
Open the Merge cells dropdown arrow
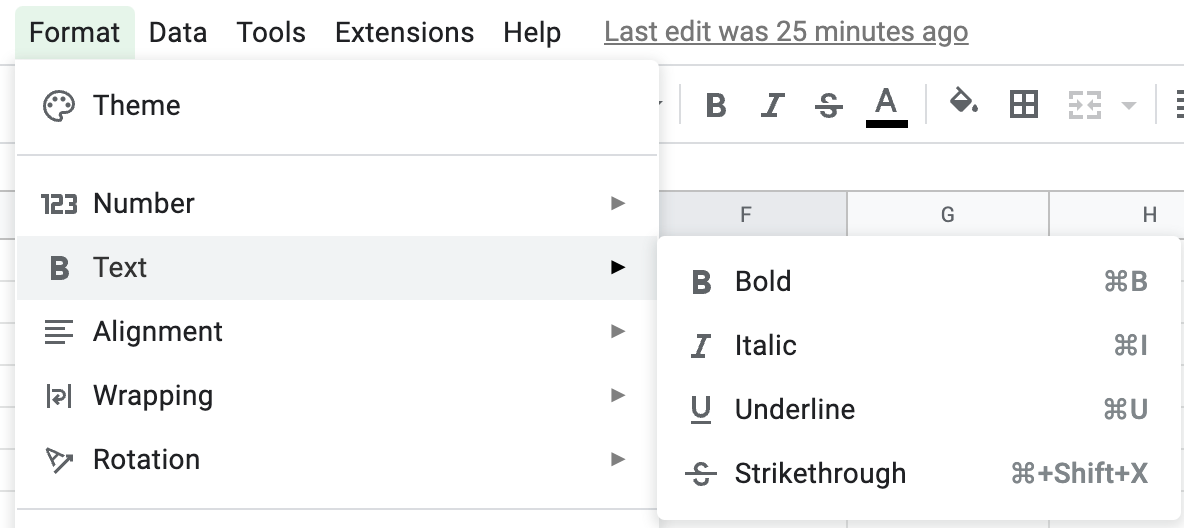tap(1129, 105)
